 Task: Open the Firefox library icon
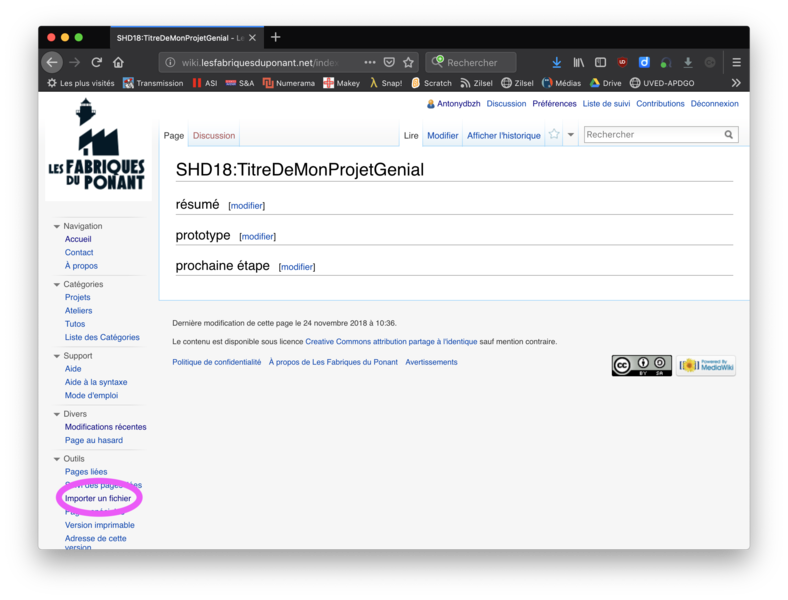(x=578, y=62)
